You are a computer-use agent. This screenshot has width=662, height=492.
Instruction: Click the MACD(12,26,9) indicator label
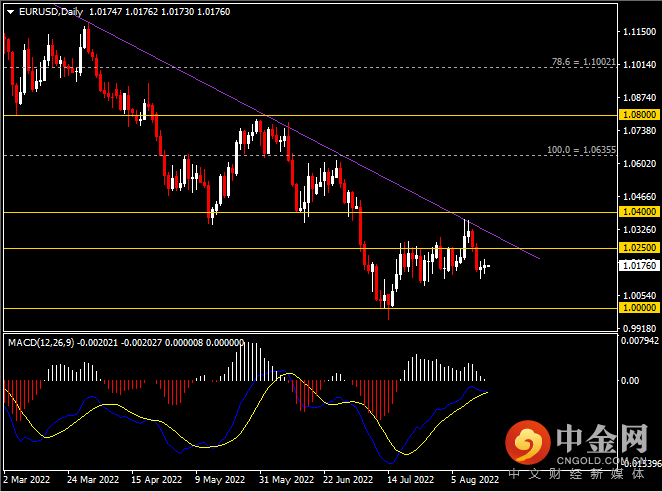pyautogui.click(x=41, y=342)
